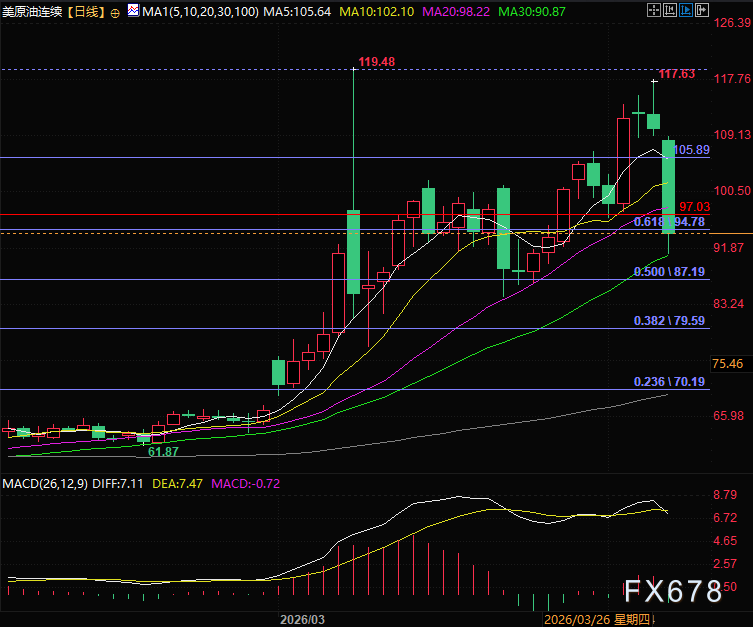
Task: Open the 日线 period selector
Action: (86, 12)
